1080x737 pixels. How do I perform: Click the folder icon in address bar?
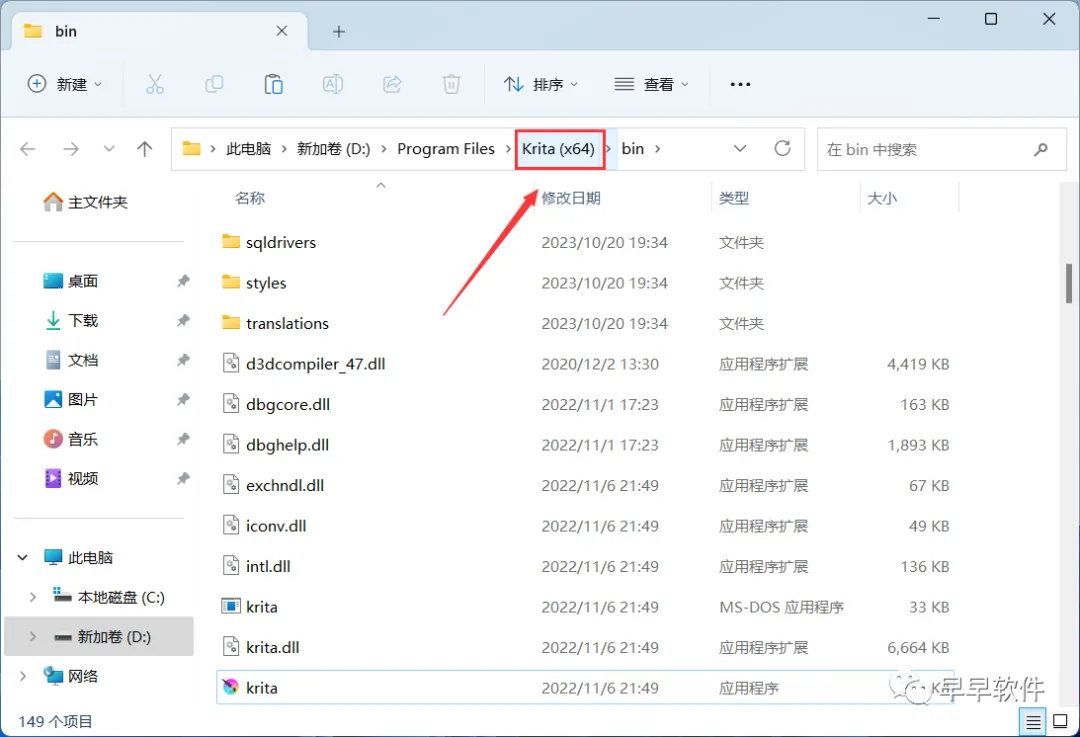[x=191, y=148]
